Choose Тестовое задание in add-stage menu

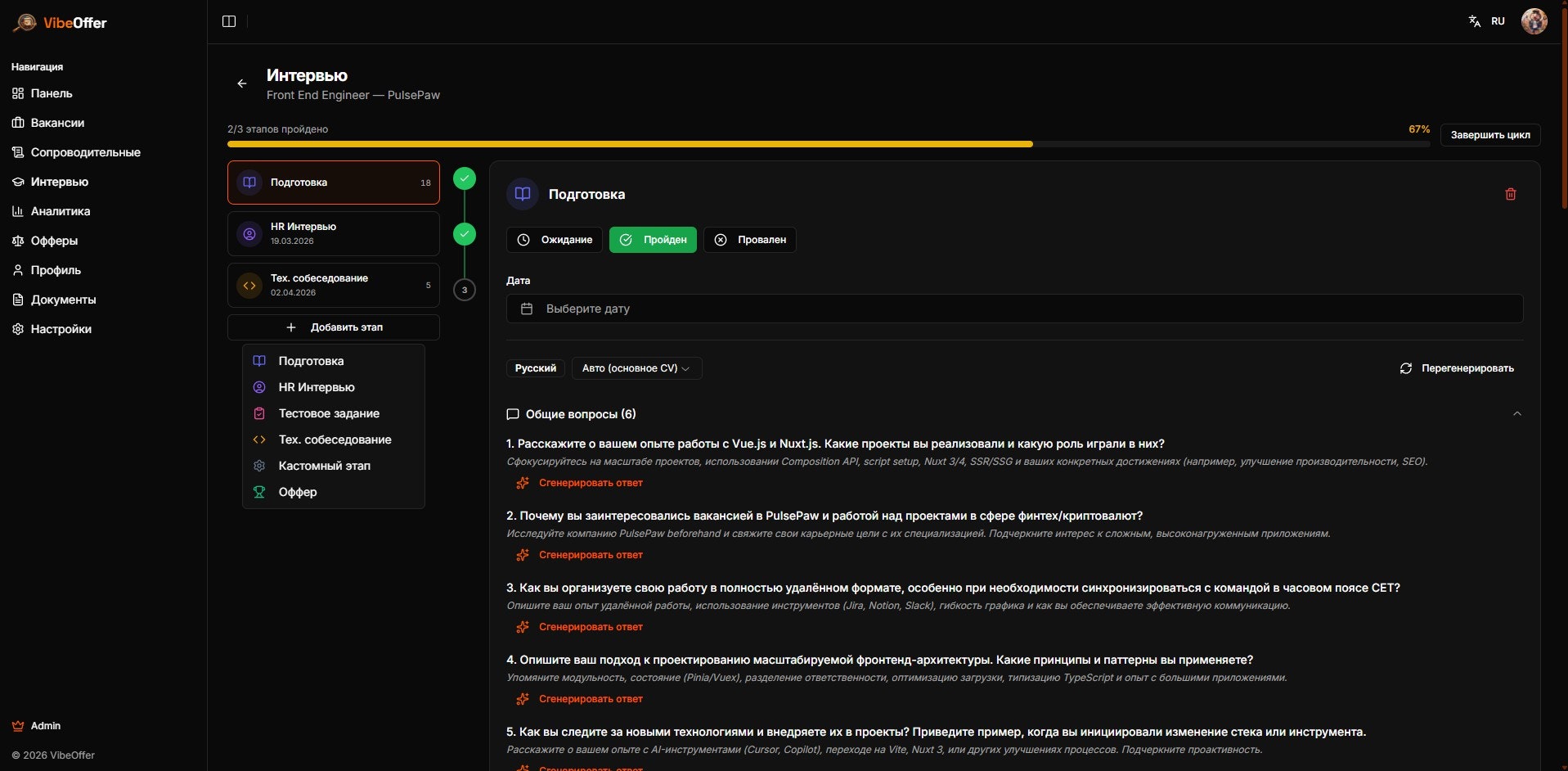pos(334,413)
